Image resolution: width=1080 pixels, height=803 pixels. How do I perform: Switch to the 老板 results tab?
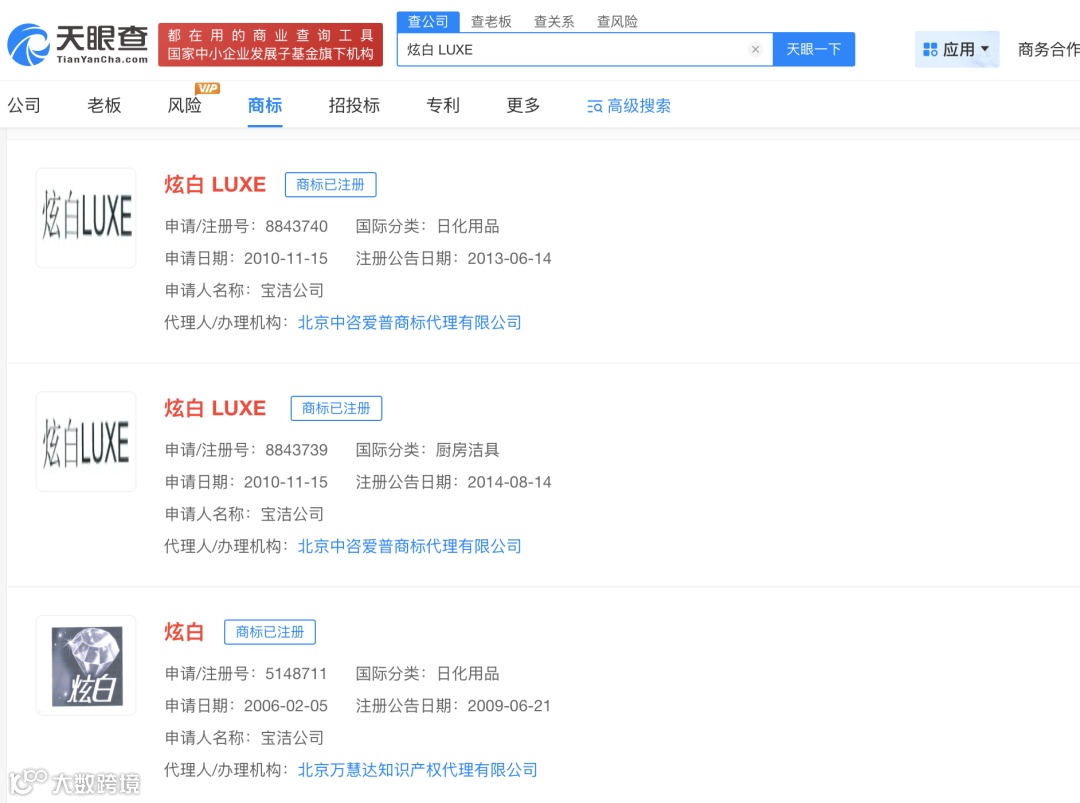[x=104, y=105]
